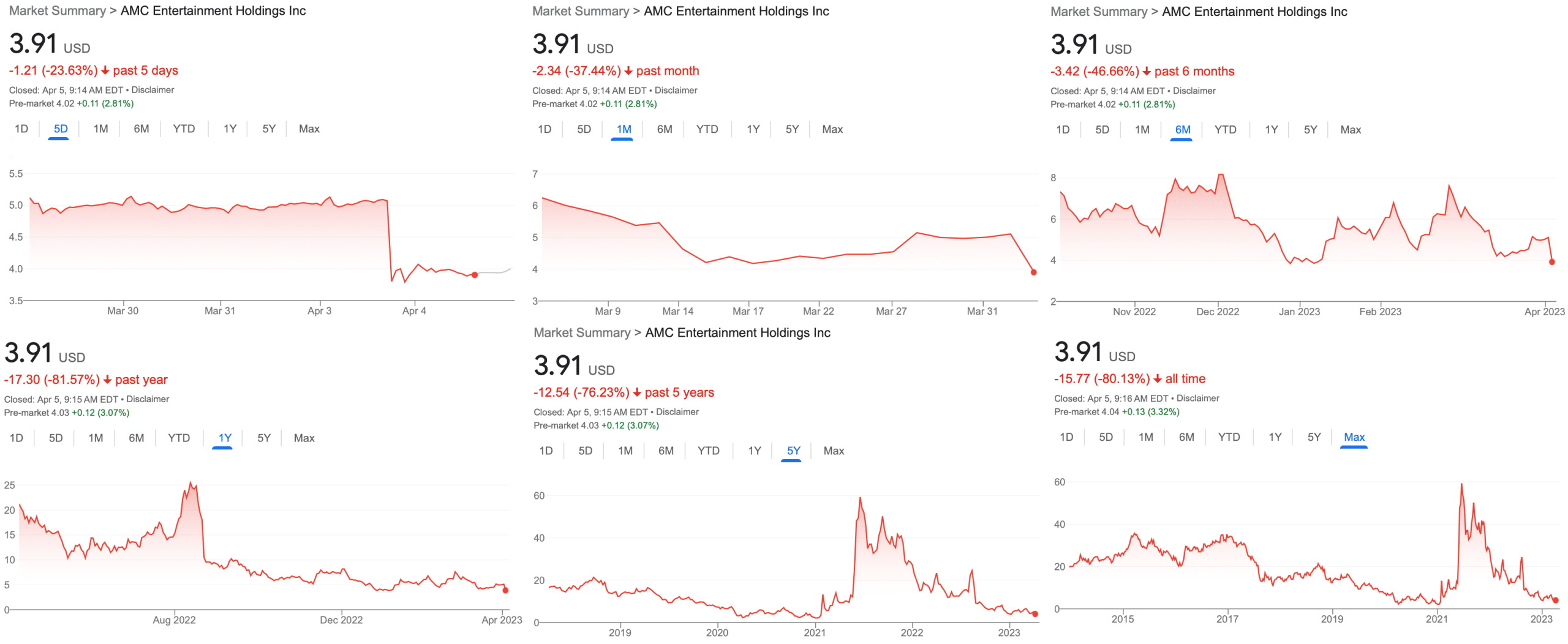This screenshot has height=644, width=1568.
Task: Select 1M tab in the past year panel
Action: (x=96, y=438)
